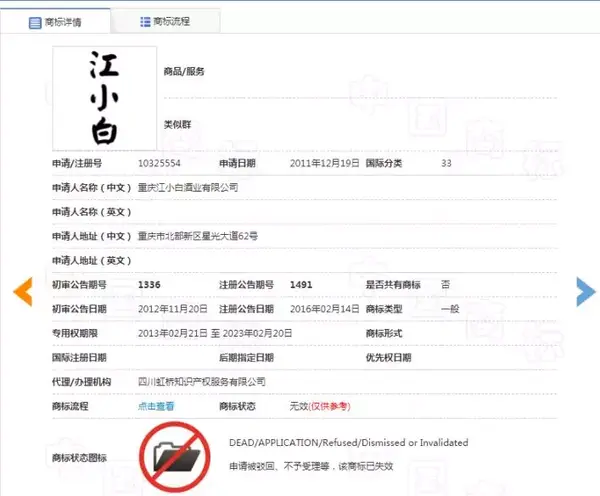600x496 pixels.
Task: Click the 商标流程 bullet list icon
Action: point(145,21)
